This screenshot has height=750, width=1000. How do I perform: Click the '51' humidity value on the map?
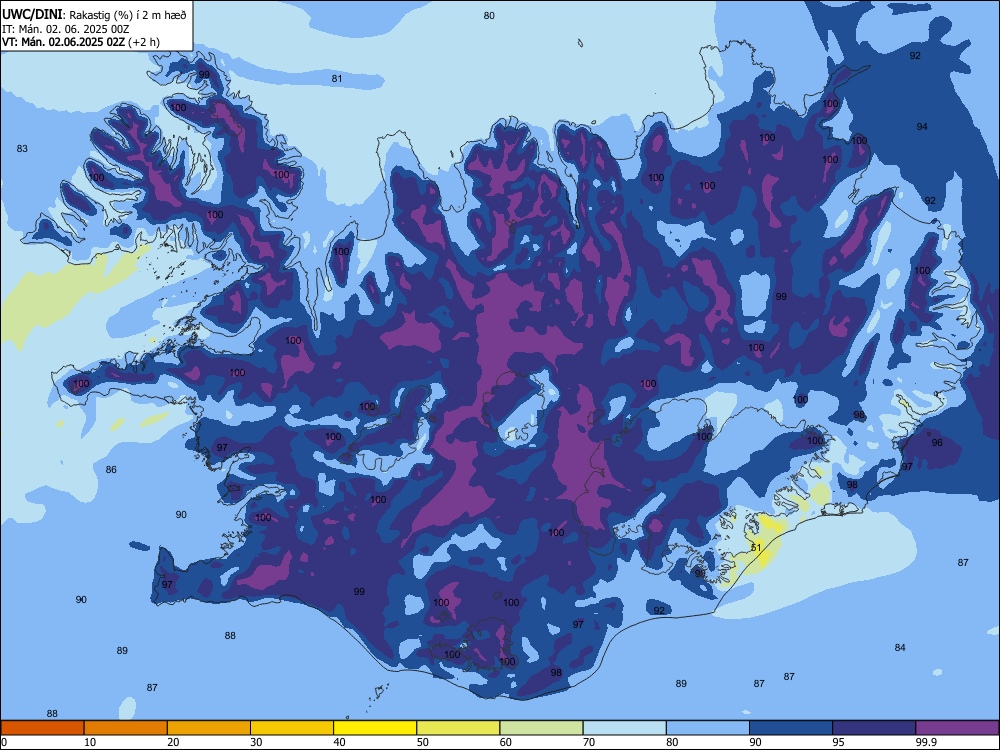point(756,547)
